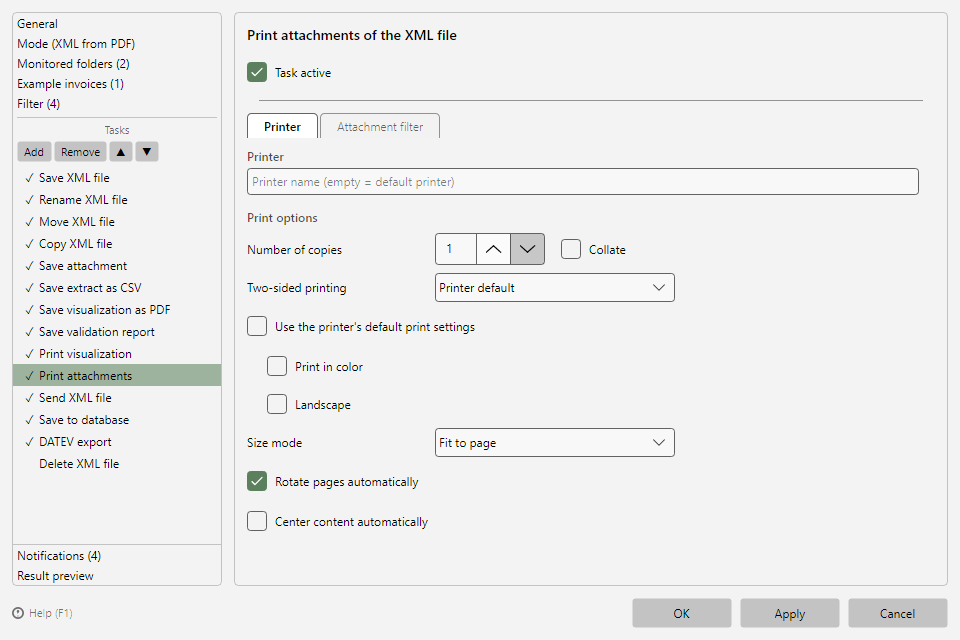Click the Help (F1) icon

pyautogui.click(x=18, y=613)
